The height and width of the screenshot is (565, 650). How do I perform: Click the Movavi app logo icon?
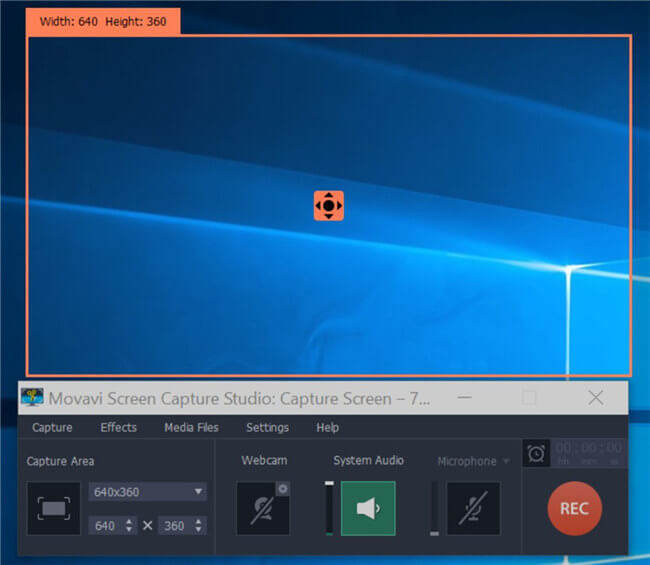[32, 397]
